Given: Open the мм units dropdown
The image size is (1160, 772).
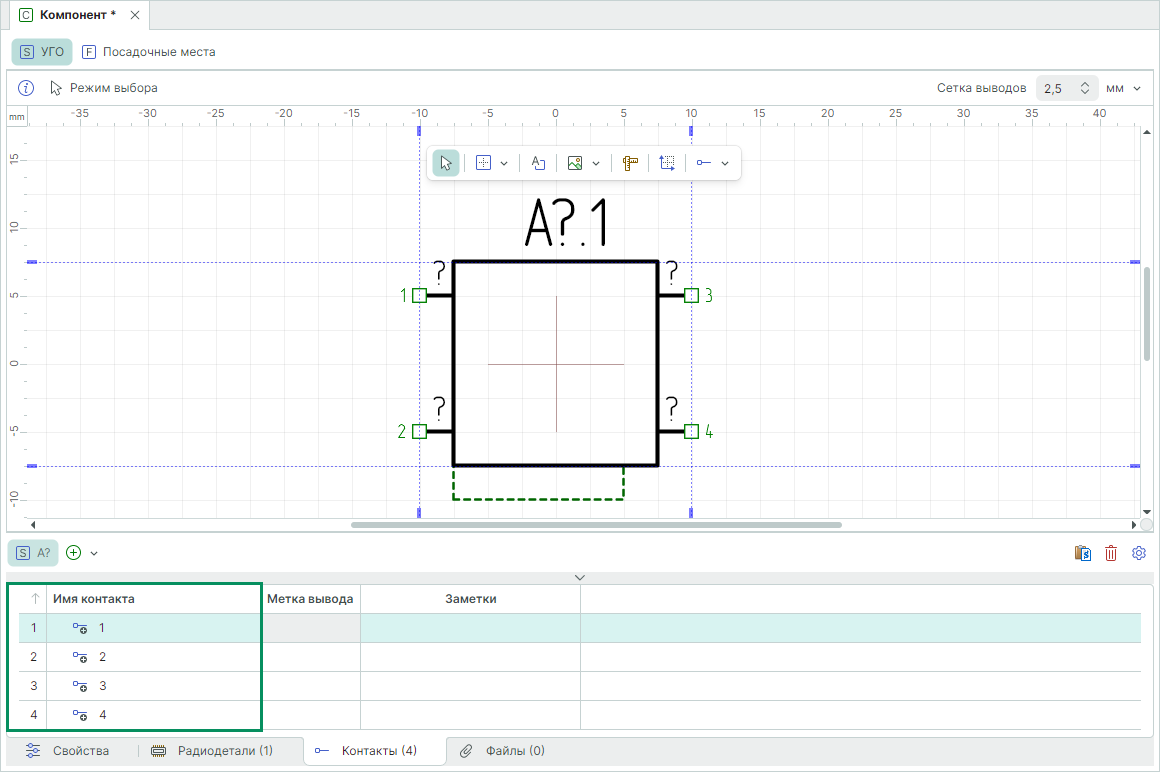Looking at the screenshot, I should tap(1124, 88).
